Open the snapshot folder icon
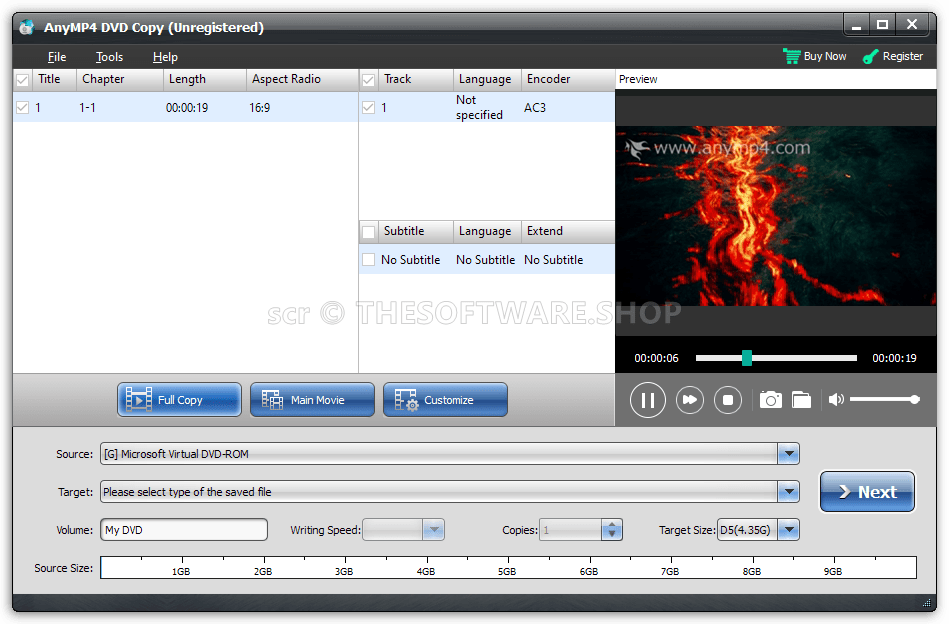The width and height of the screenshot is (949, 624). click(801, 400)
